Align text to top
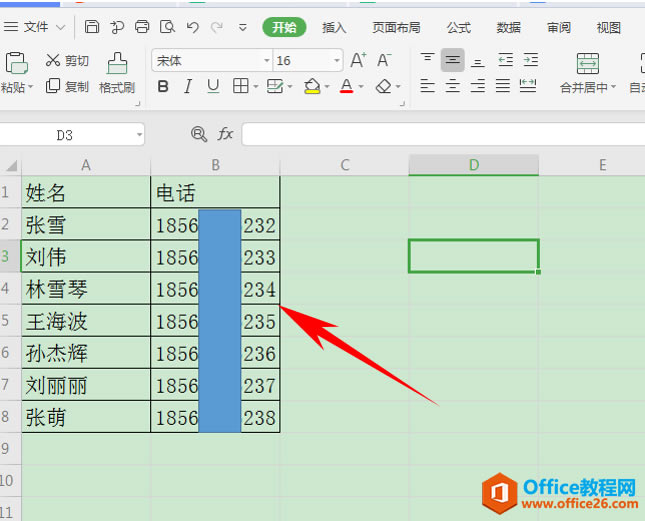 click(x=427, y=60)
